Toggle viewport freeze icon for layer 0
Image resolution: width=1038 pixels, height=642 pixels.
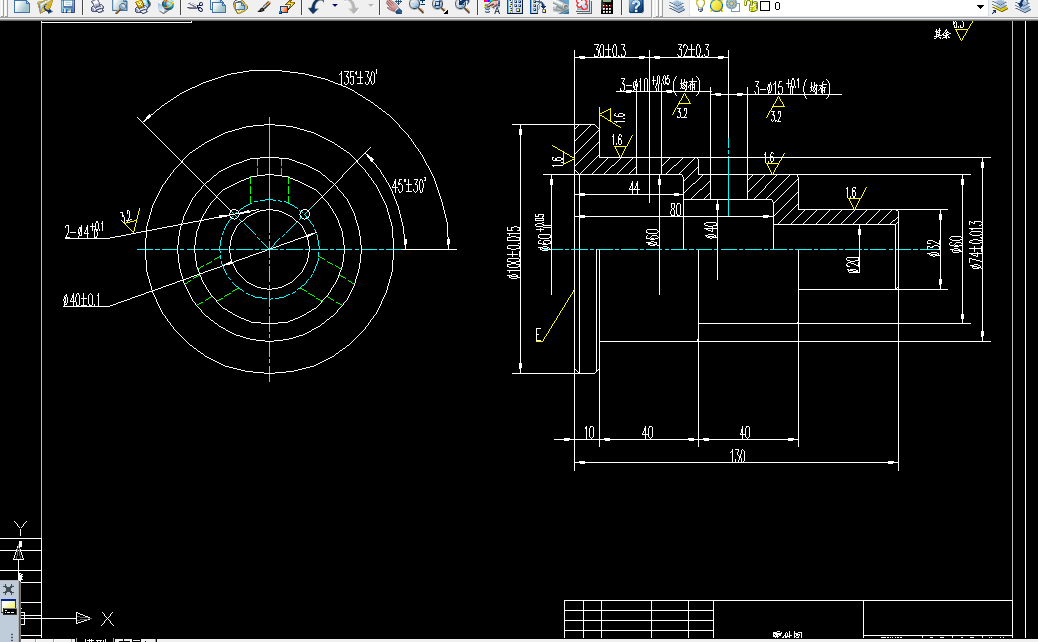click(733, 6)
